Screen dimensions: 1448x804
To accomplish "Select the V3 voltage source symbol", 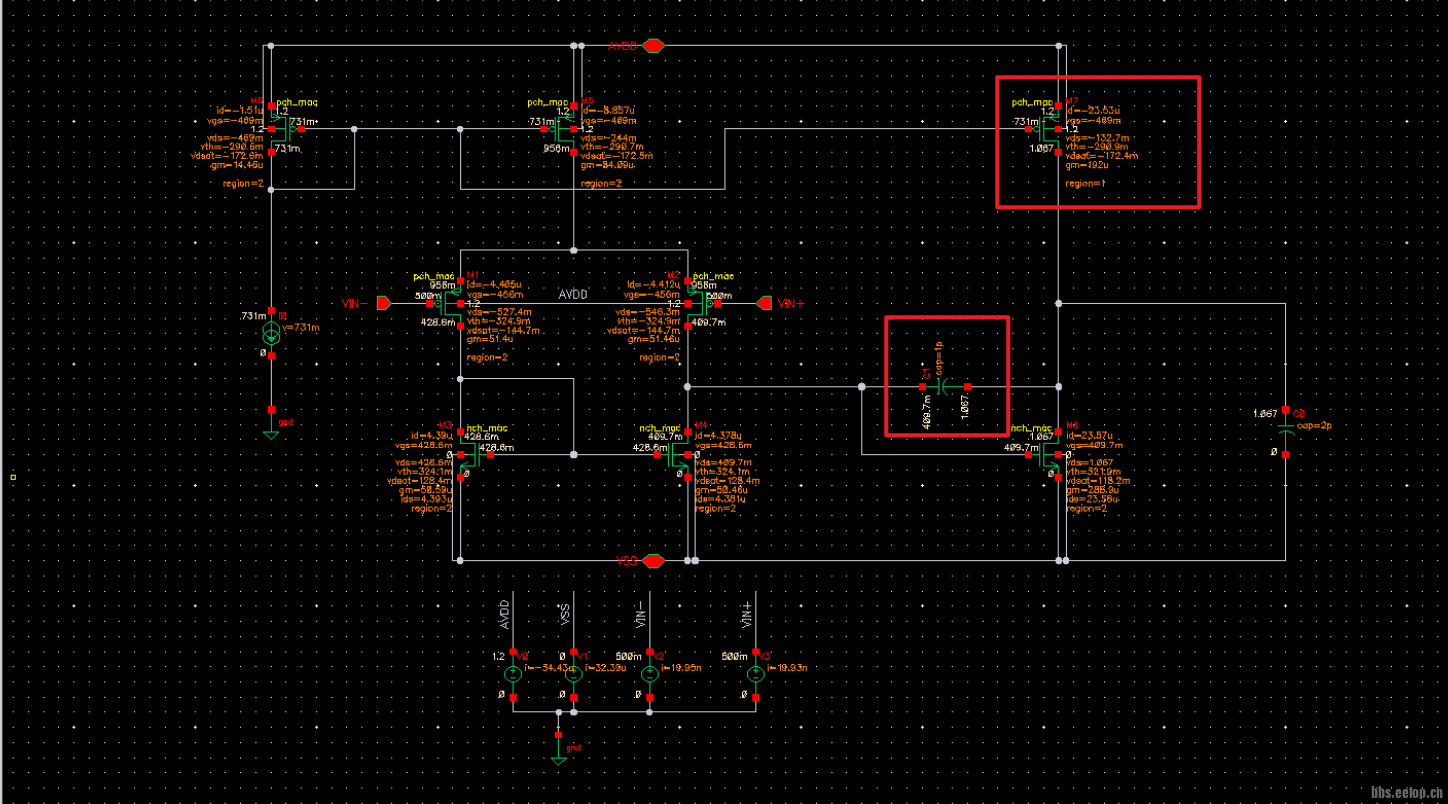I will click(756, 674).
